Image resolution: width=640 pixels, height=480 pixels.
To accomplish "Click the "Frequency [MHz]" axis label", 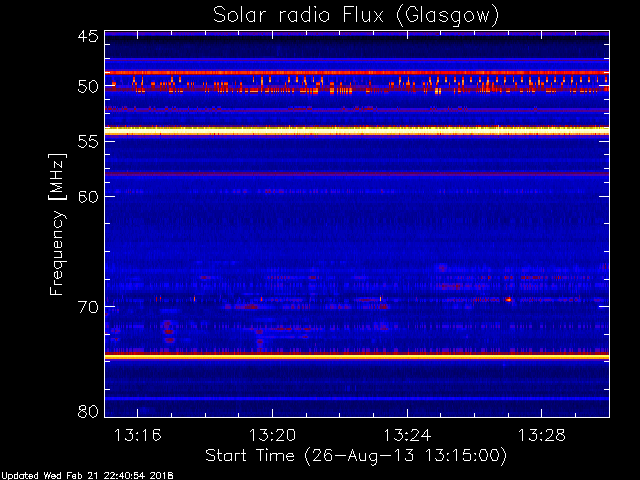I will click(x=57, y=224).
